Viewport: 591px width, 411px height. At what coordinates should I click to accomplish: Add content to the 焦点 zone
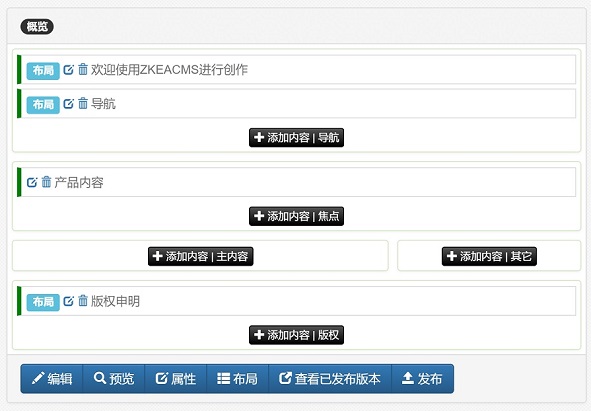coord(296,216)
